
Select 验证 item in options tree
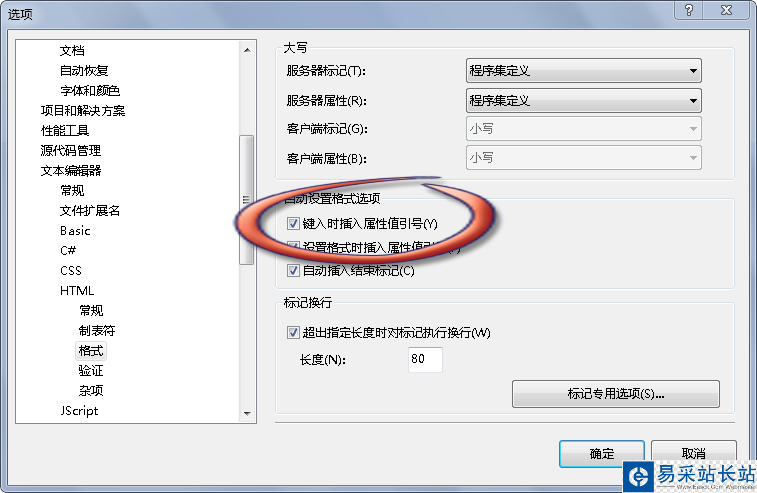pos(91,370)
